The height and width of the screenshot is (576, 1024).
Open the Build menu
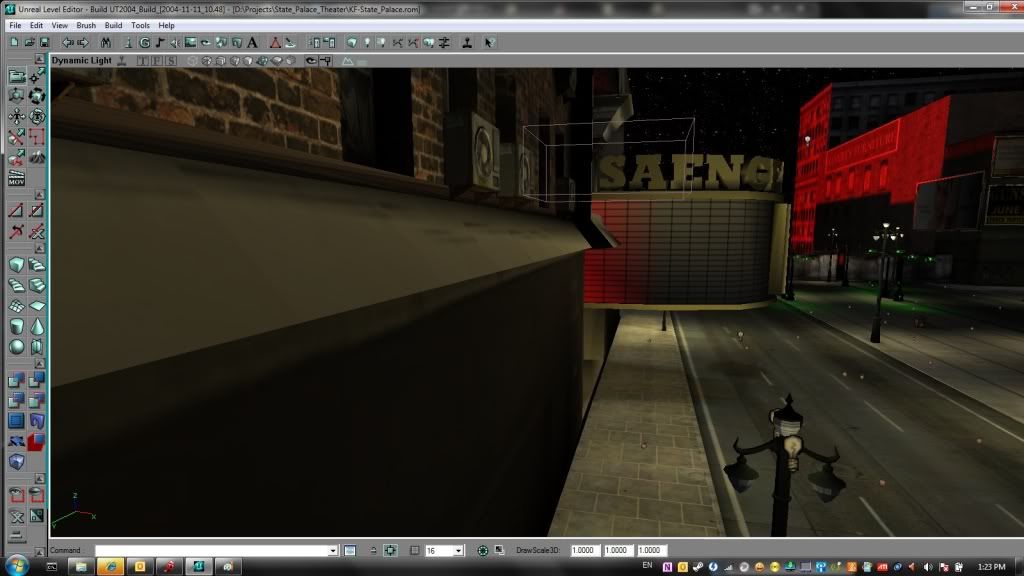[x=113, y=25]
